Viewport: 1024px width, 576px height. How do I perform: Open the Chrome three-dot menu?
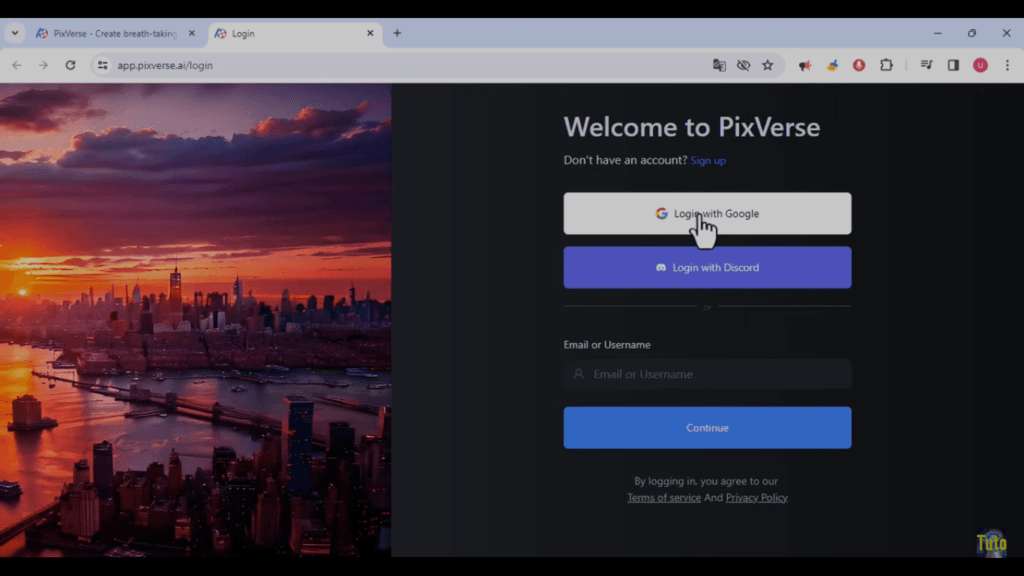click(x=1007, y=64)
